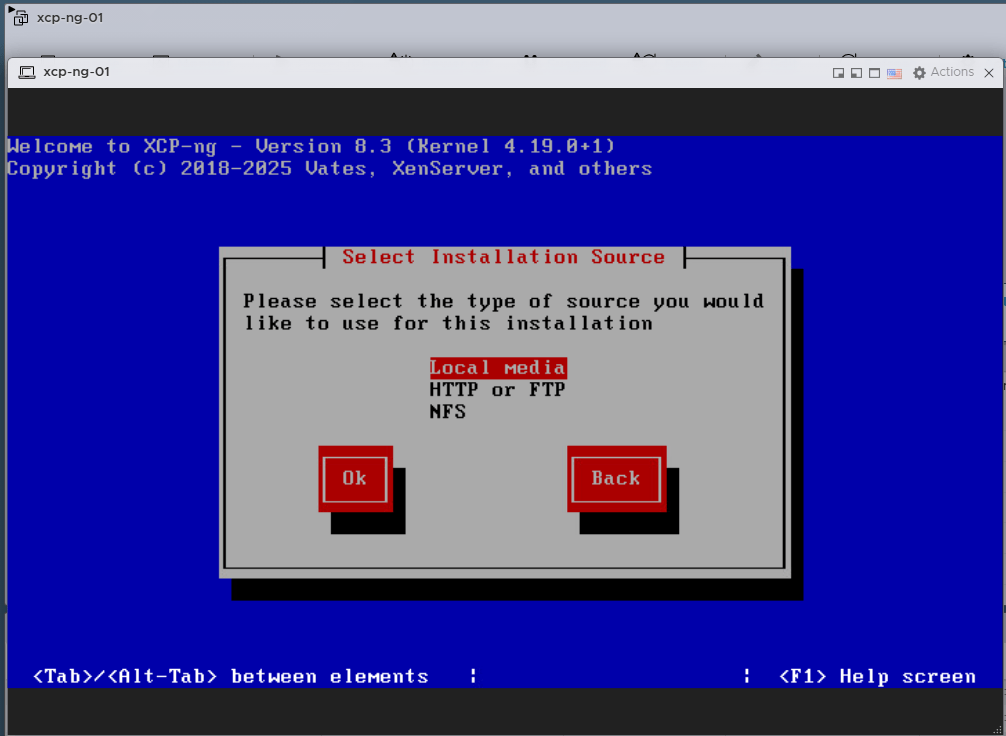Click the VM icon beside the top xcp-ng-01 title

coord(21,19)
